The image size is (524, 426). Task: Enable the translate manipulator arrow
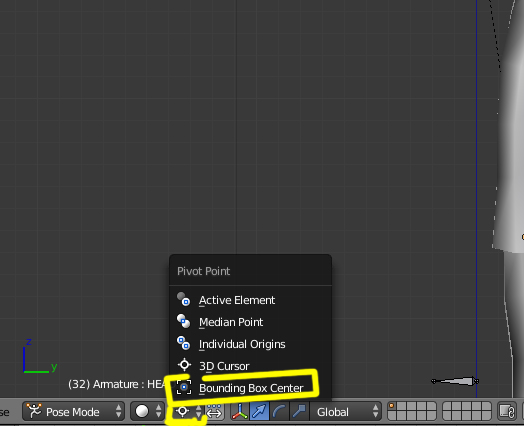[x=259, y=411]
